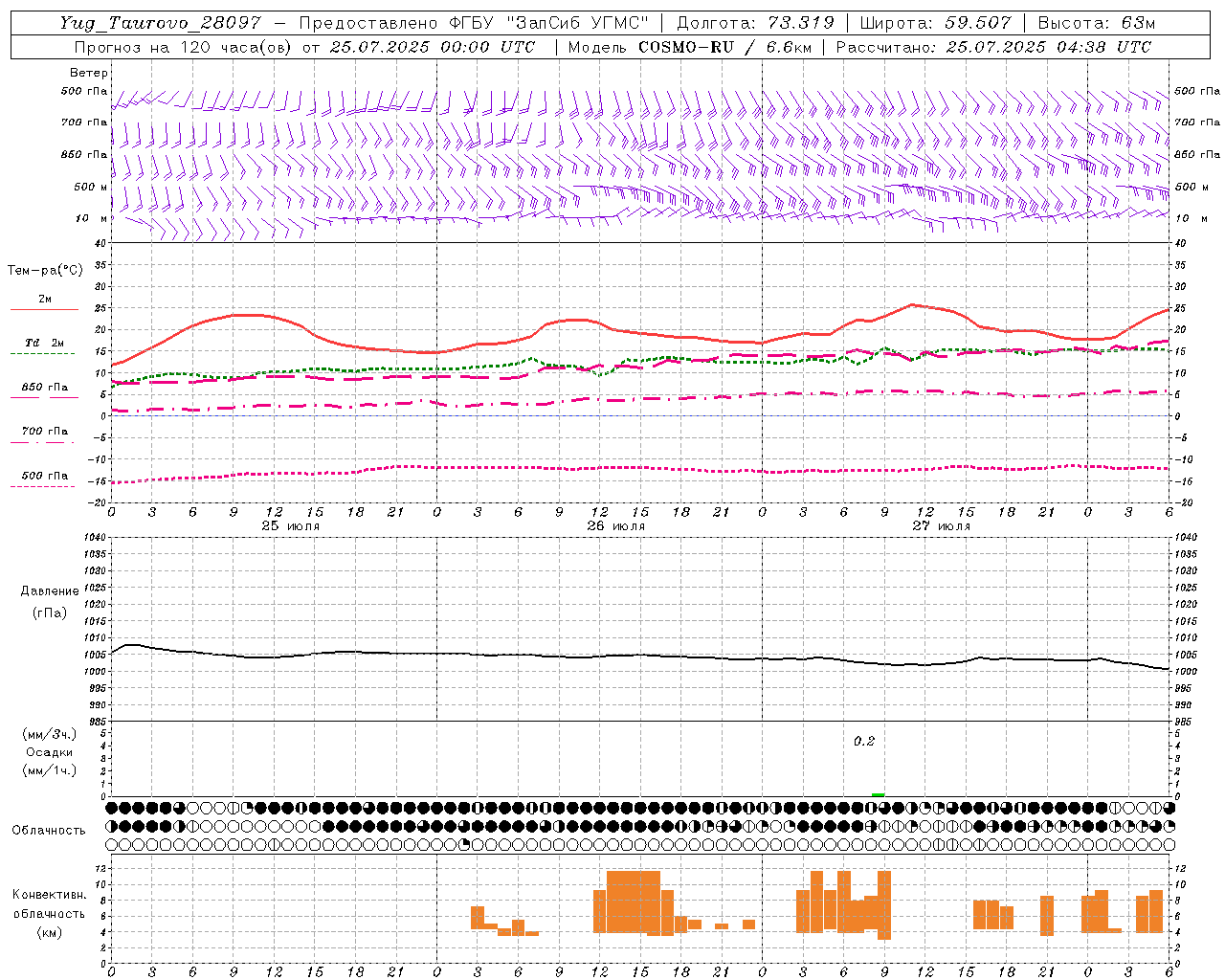Click the (км) unit under convective cloudiness
The image size is (1225, 980).
[x=49, y=932]
